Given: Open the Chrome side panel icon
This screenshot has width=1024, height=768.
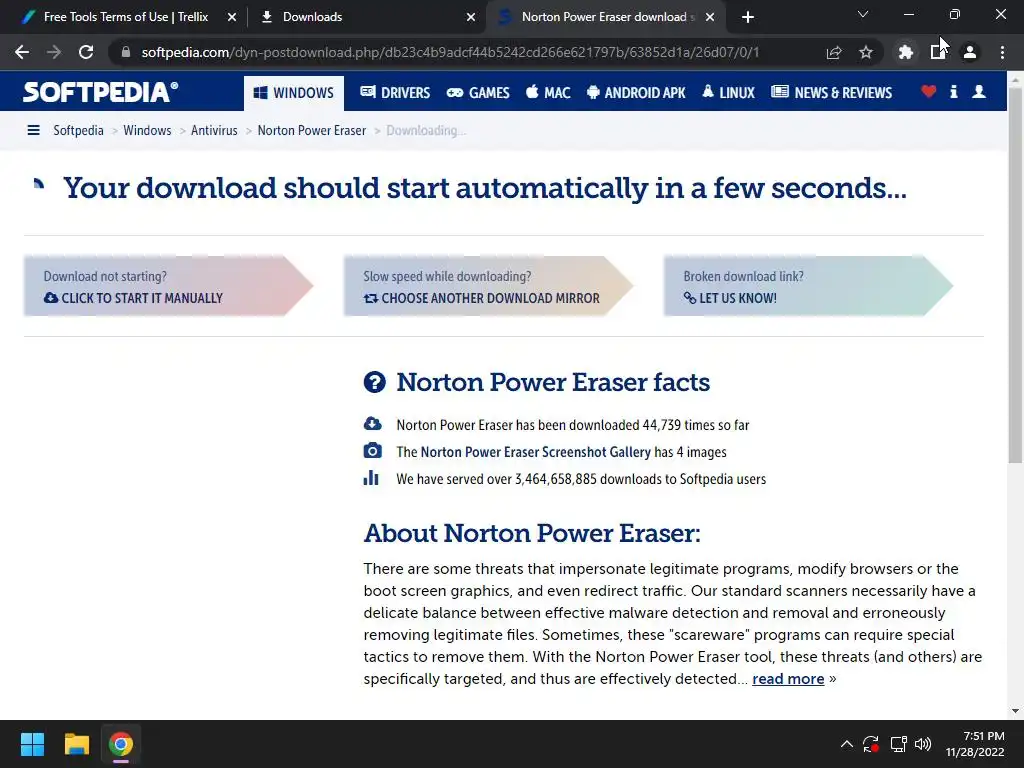Looking at the screenshot, I should pos(938,52).
